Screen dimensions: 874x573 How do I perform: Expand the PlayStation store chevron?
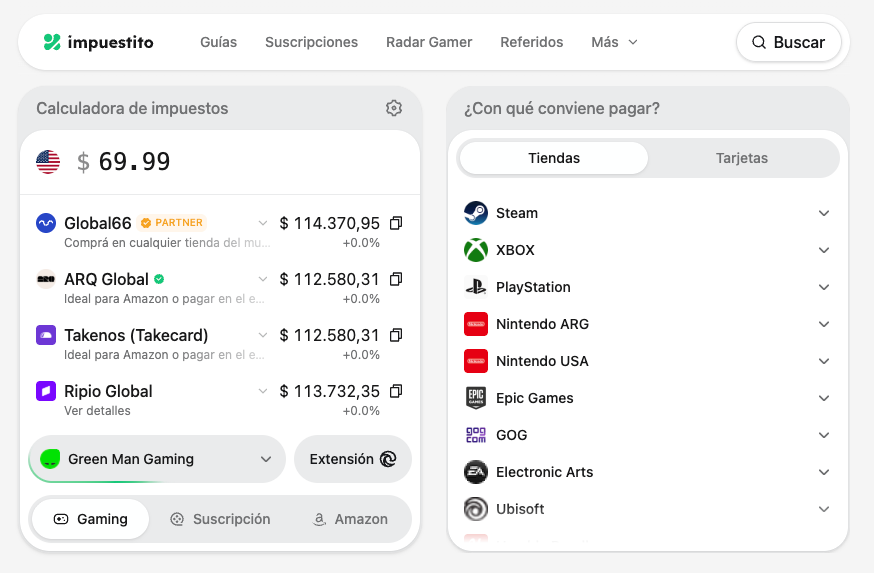(824, 287)
